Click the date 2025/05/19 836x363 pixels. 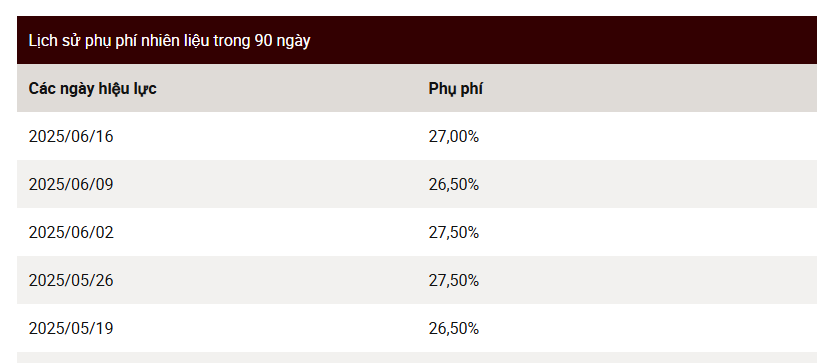[x=71, y=328]
